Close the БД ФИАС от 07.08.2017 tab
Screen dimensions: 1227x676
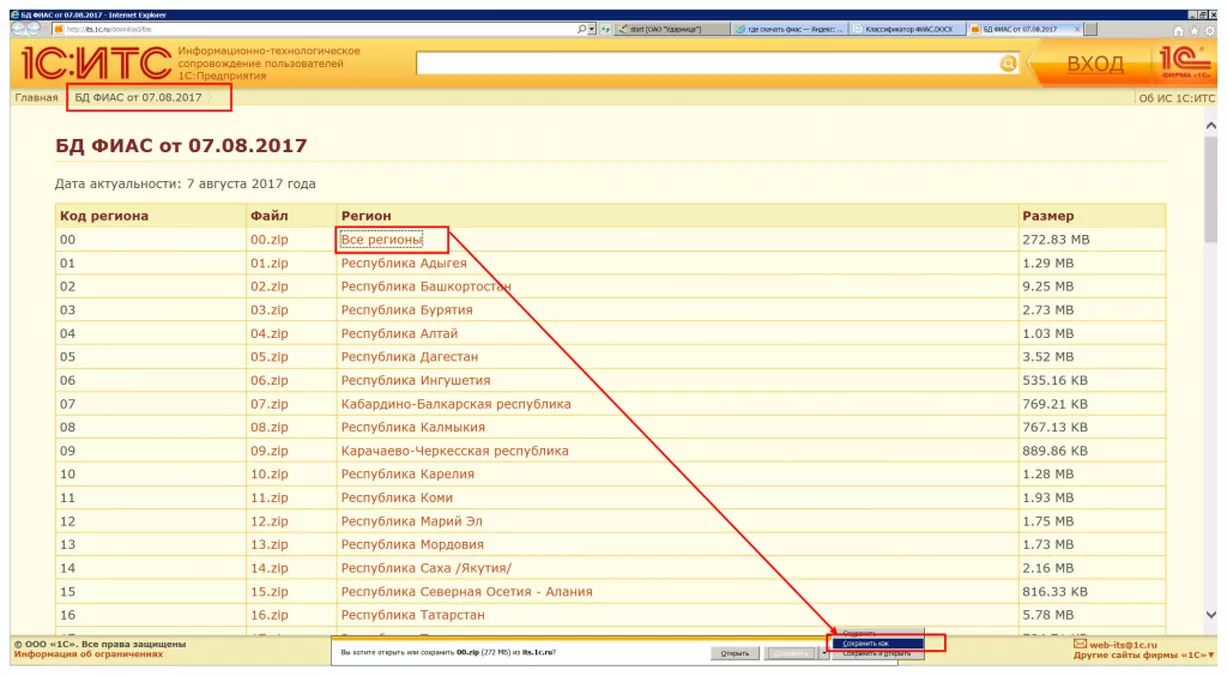pyautogui.click(x=1078, y=29)
